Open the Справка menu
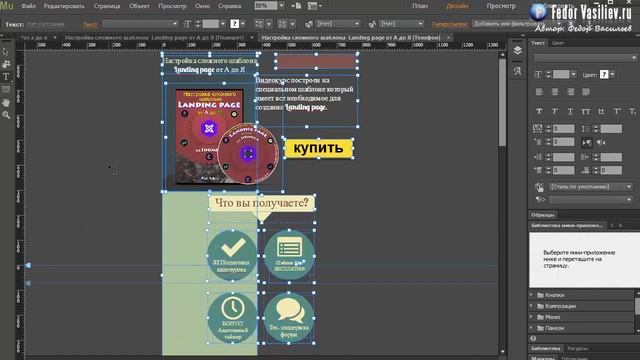The image size is (640, 360). [x=229, y=6]
